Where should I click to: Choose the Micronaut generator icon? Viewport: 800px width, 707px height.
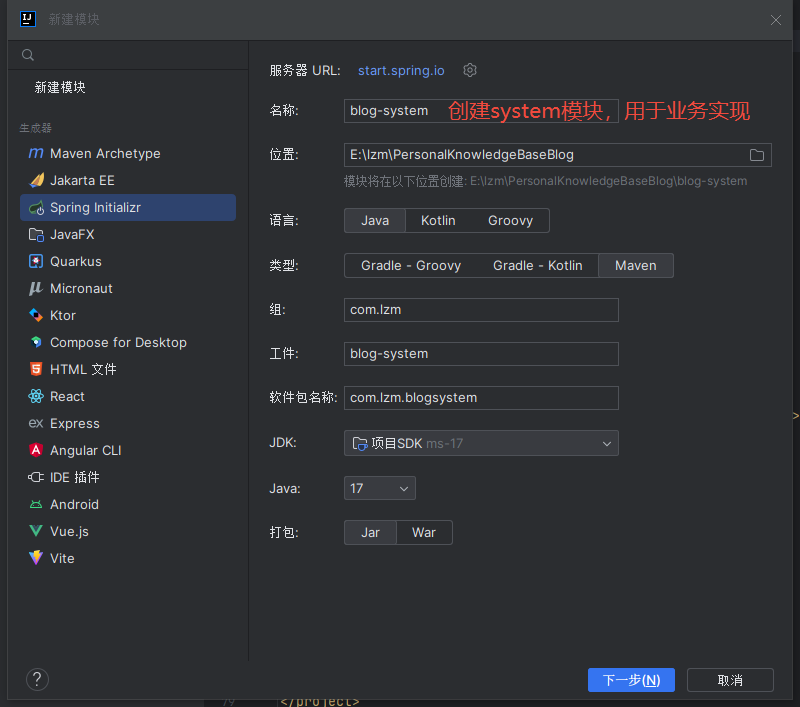tap(36, 288)
